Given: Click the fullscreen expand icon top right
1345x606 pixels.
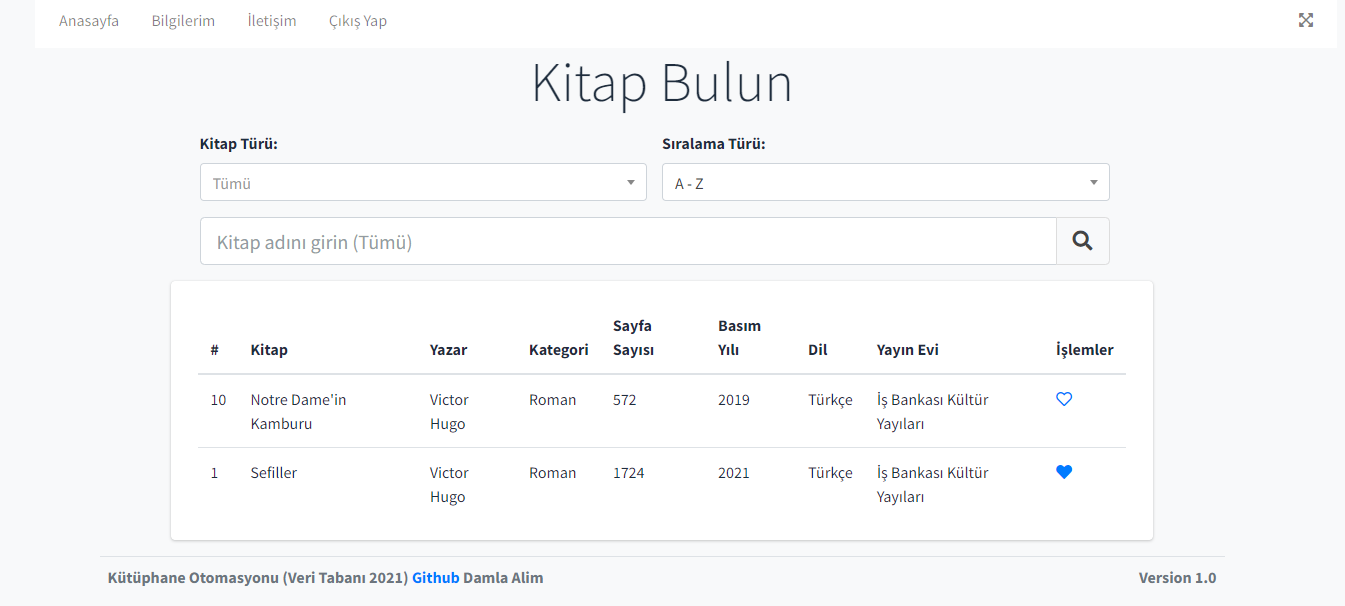Looking at the screenshot, I should pos(1306,20).
